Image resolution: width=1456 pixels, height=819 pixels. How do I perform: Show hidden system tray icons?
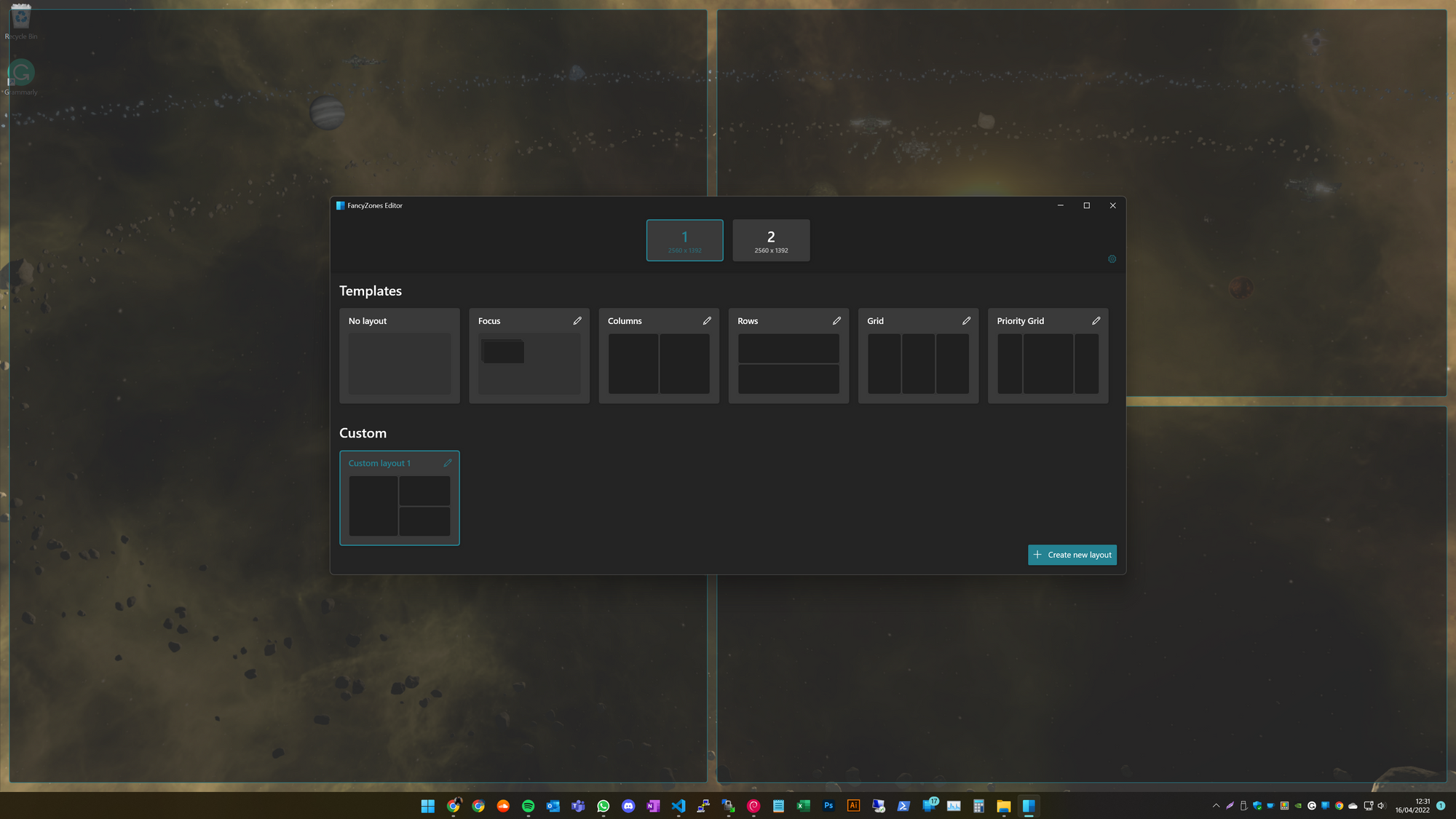tap(1216, 806)
